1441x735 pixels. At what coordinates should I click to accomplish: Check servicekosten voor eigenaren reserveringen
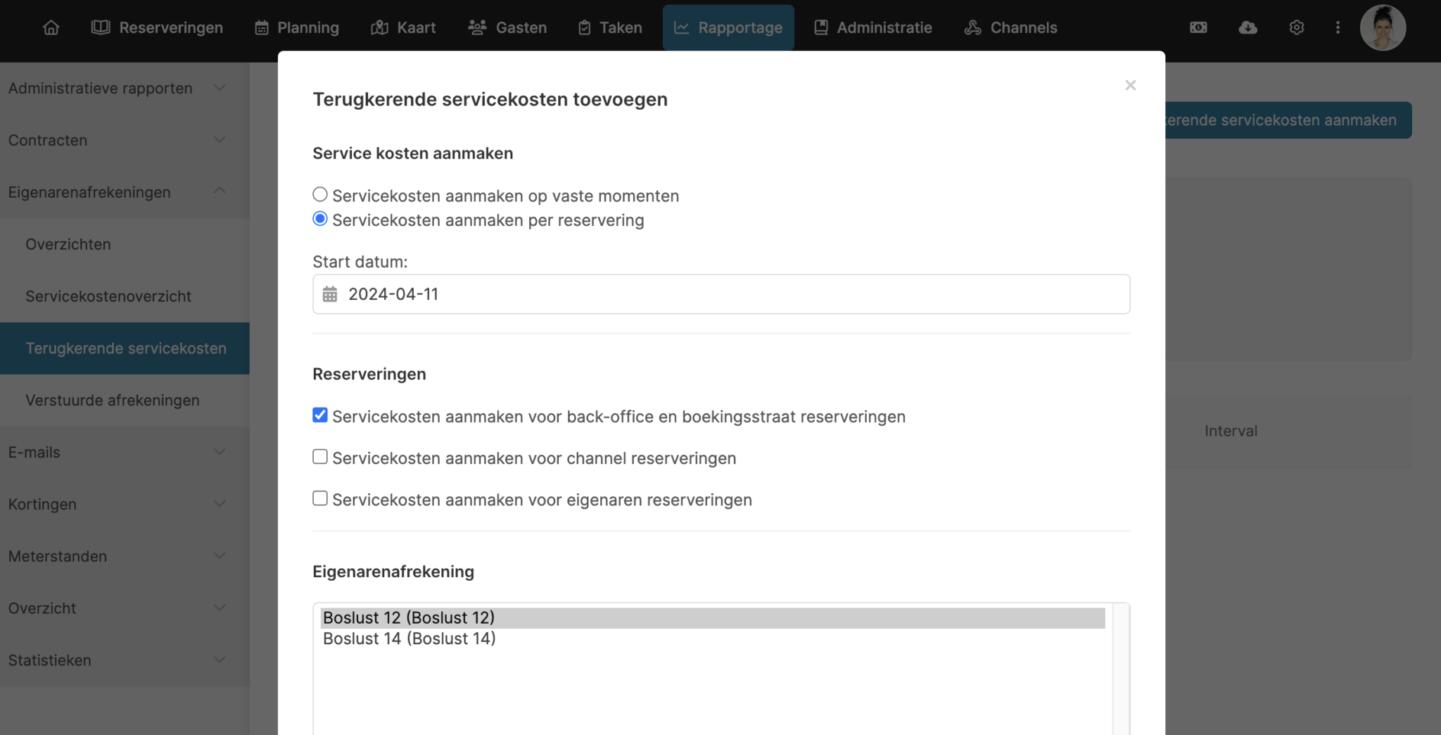pos(320,498)
